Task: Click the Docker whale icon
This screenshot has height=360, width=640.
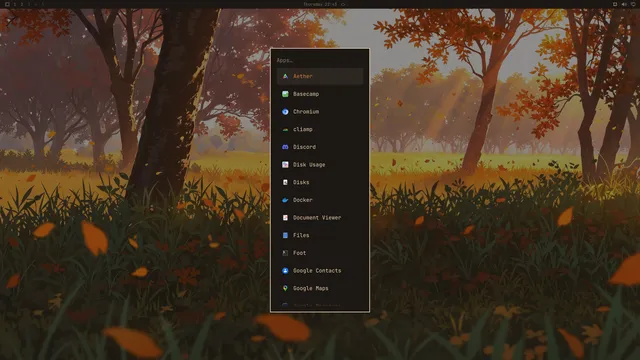Action: click(285, 200)
